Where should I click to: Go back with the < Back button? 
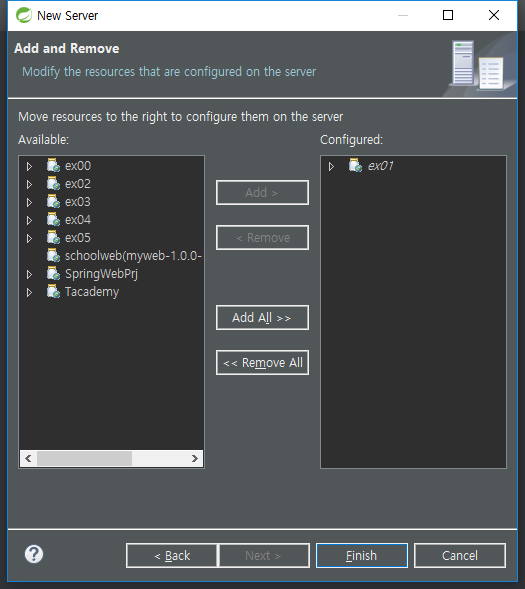coord(172,556)
